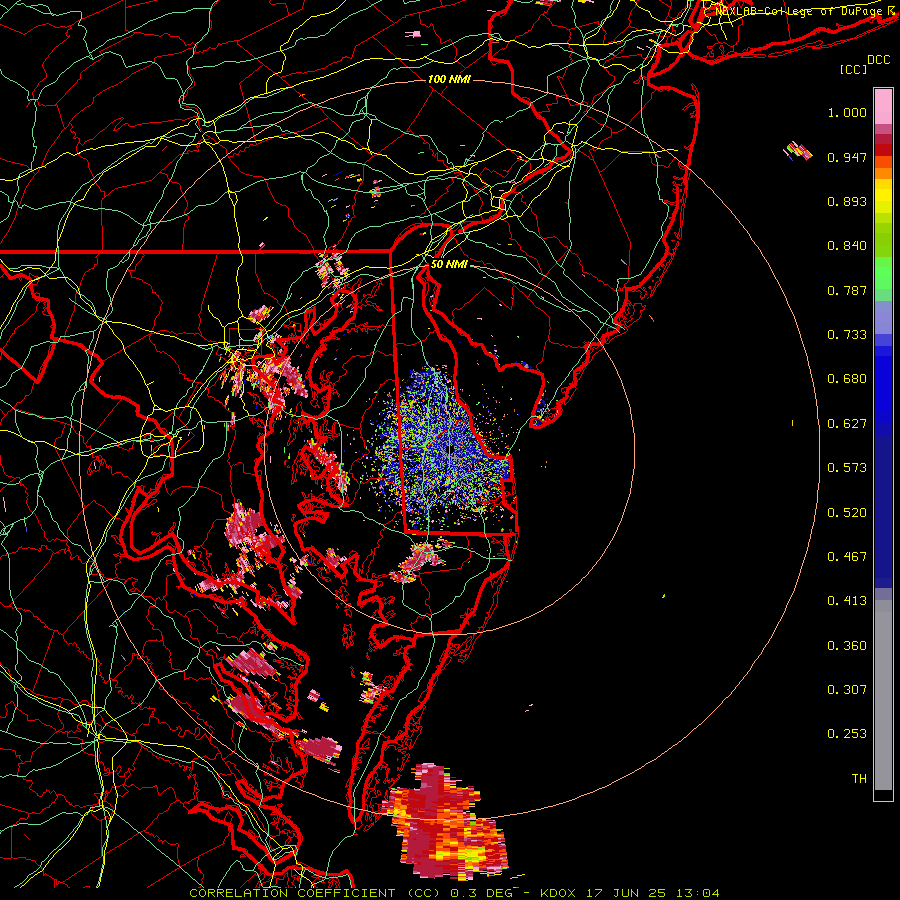
Task: Click the 13:04 timestamp
Action: click(x=698, y=893)
